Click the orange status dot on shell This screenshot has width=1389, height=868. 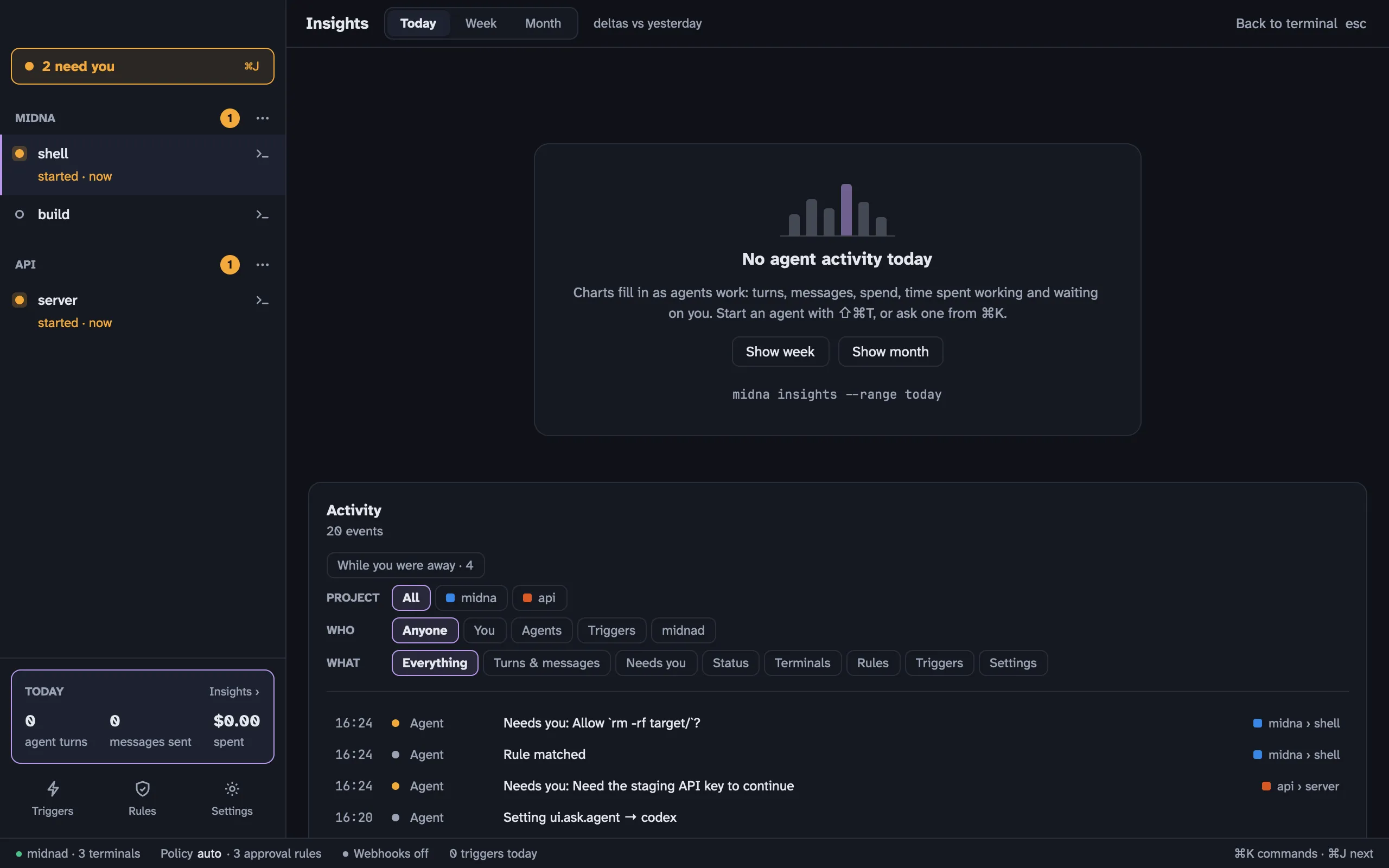[20, 154]
